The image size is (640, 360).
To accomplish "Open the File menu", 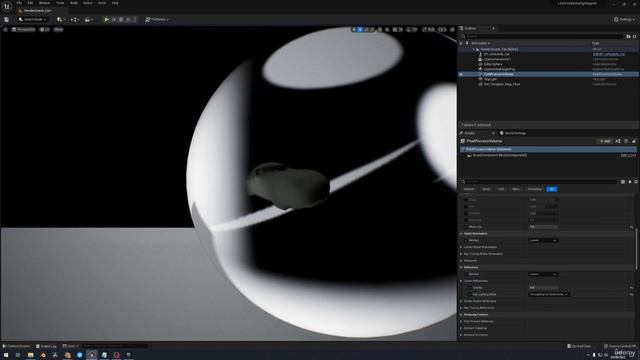I will (x=19, y=3).
